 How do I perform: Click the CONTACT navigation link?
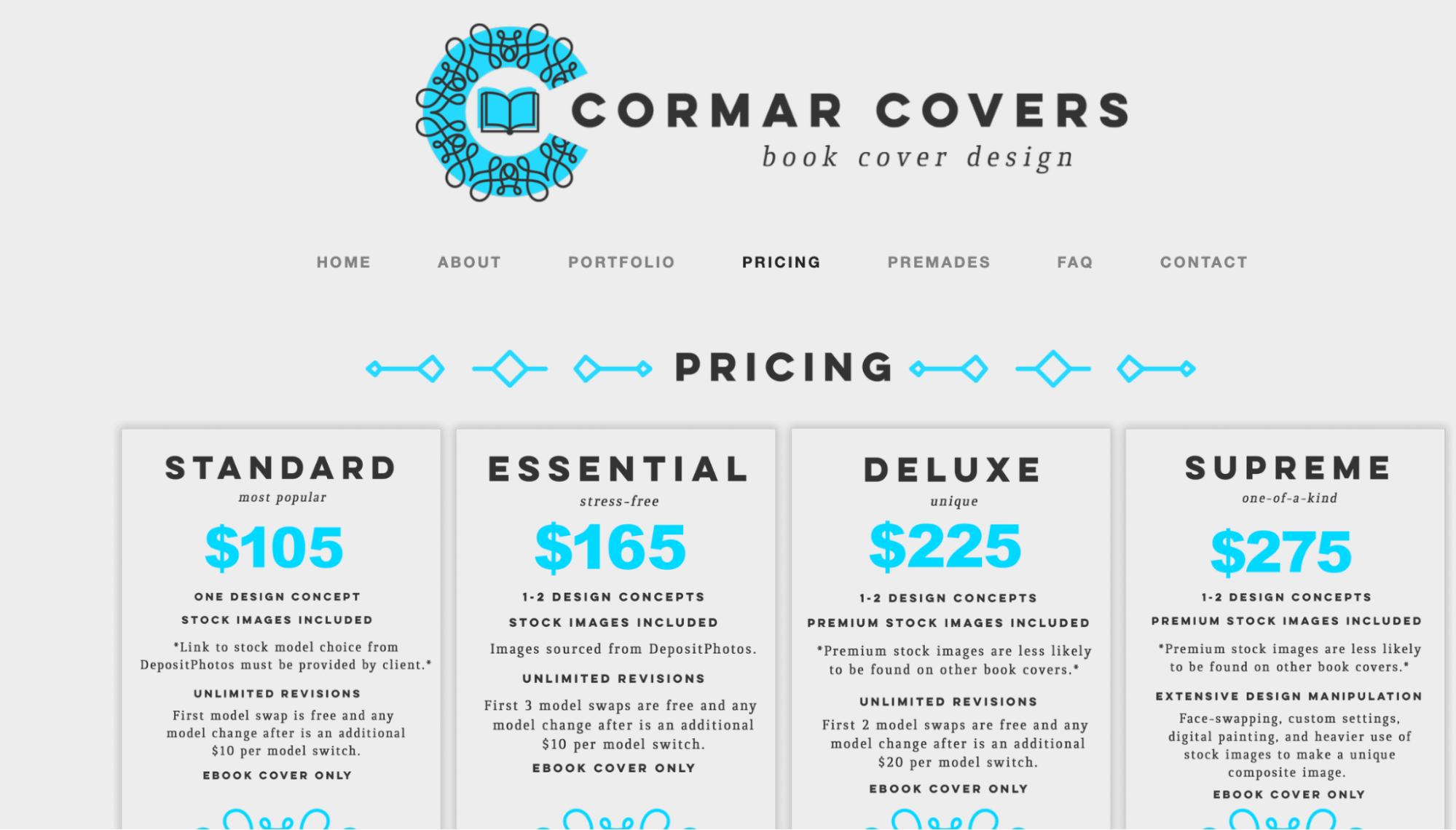pyautogui.click(x=1203, y=263)
